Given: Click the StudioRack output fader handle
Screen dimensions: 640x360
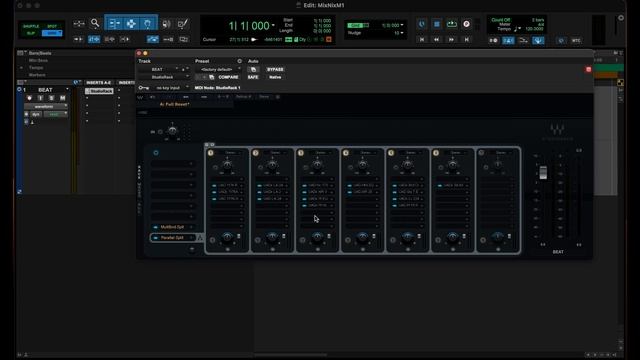Looking at the screenshot, I should [543, 173].
